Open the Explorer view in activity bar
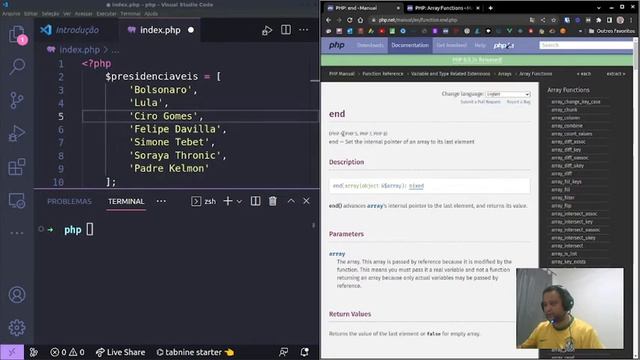Viewport: 640px width, 360px height. click(17, 34)
